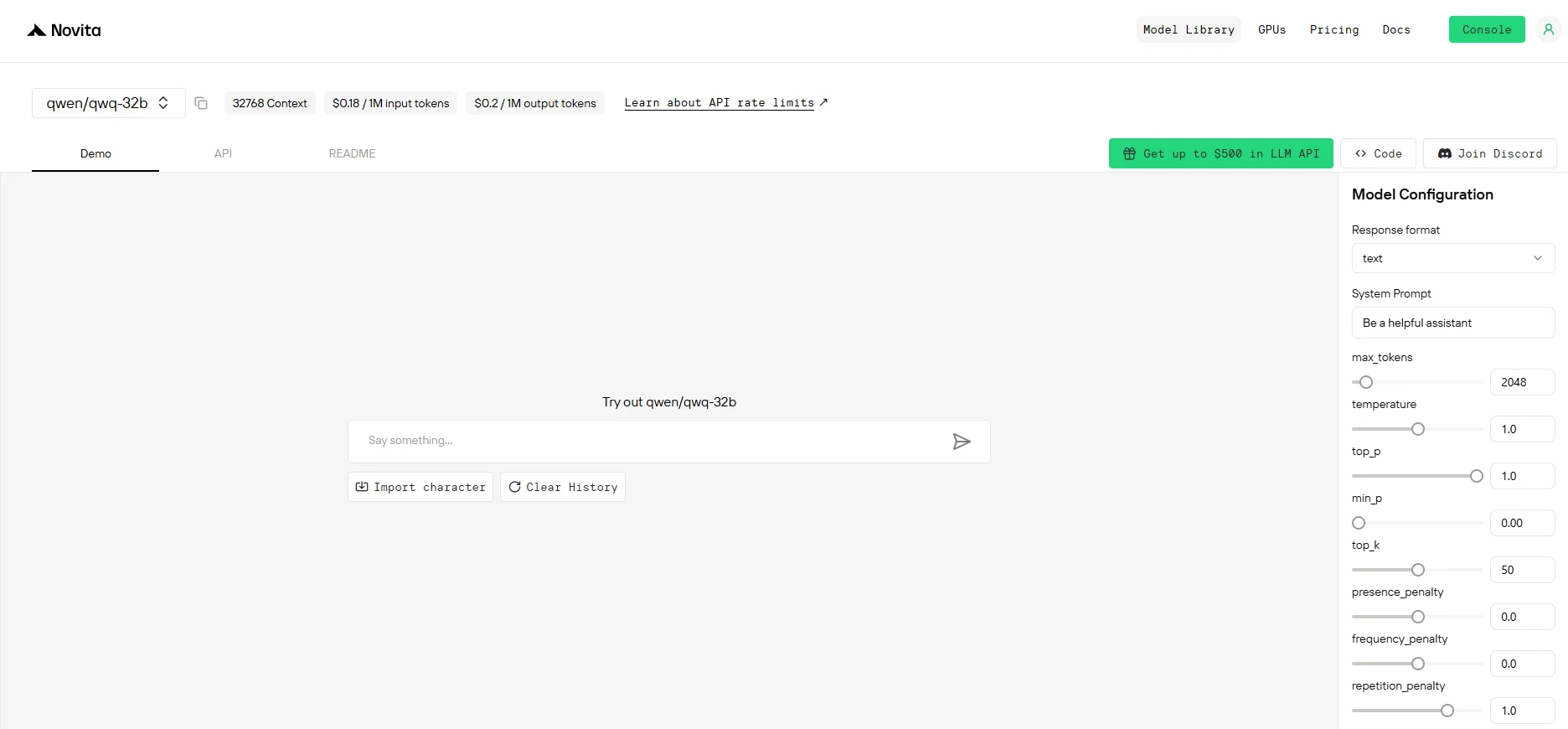Screen dimensions: 1568x729
Task: Switch to the README tab
Action: [352, 154]
